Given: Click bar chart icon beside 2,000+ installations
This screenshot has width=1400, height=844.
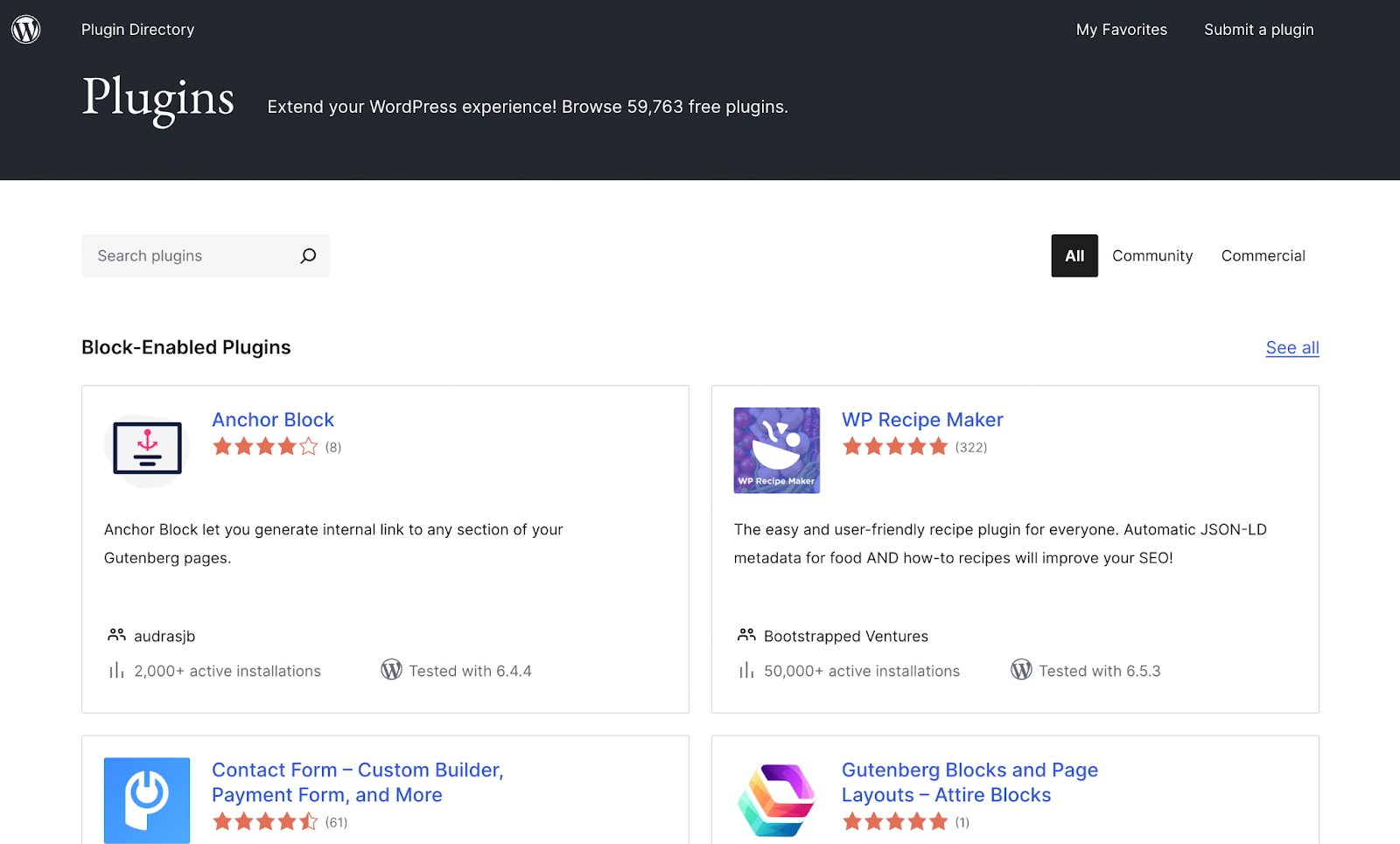Looking at the screenshot, I should (x=116, y=671).
